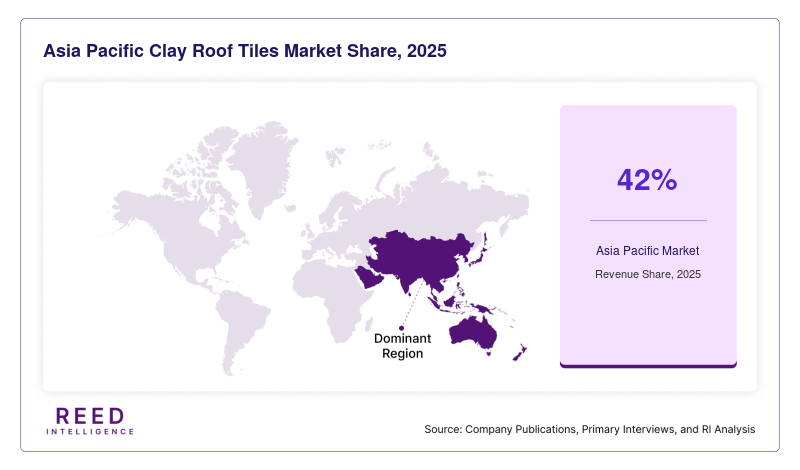The image size is (800, 470).
Task: Click the dot marker above 'Dominant Region'
Action: pyautogui.click(x=402, y=328)
